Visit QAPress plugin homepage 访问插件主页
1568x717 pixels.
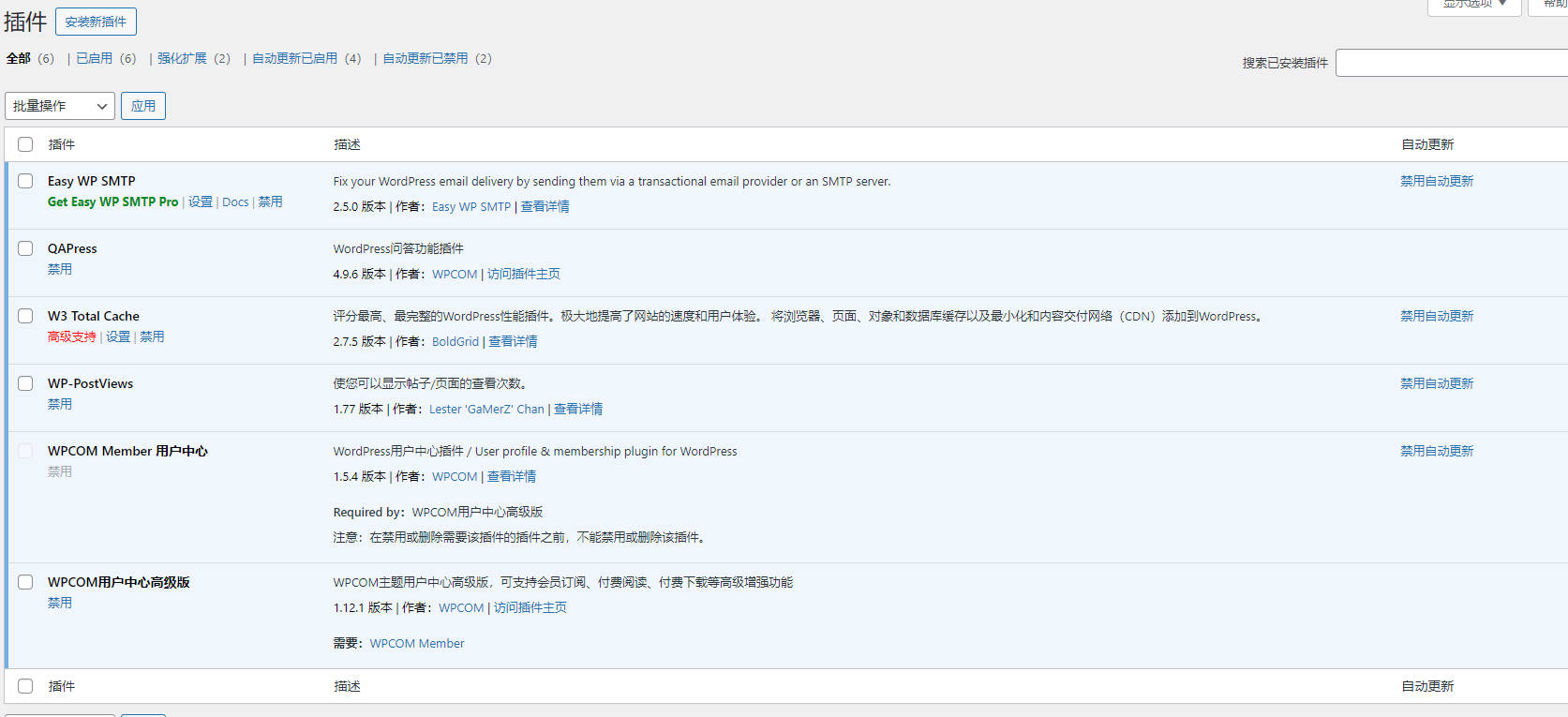point(524,274)
